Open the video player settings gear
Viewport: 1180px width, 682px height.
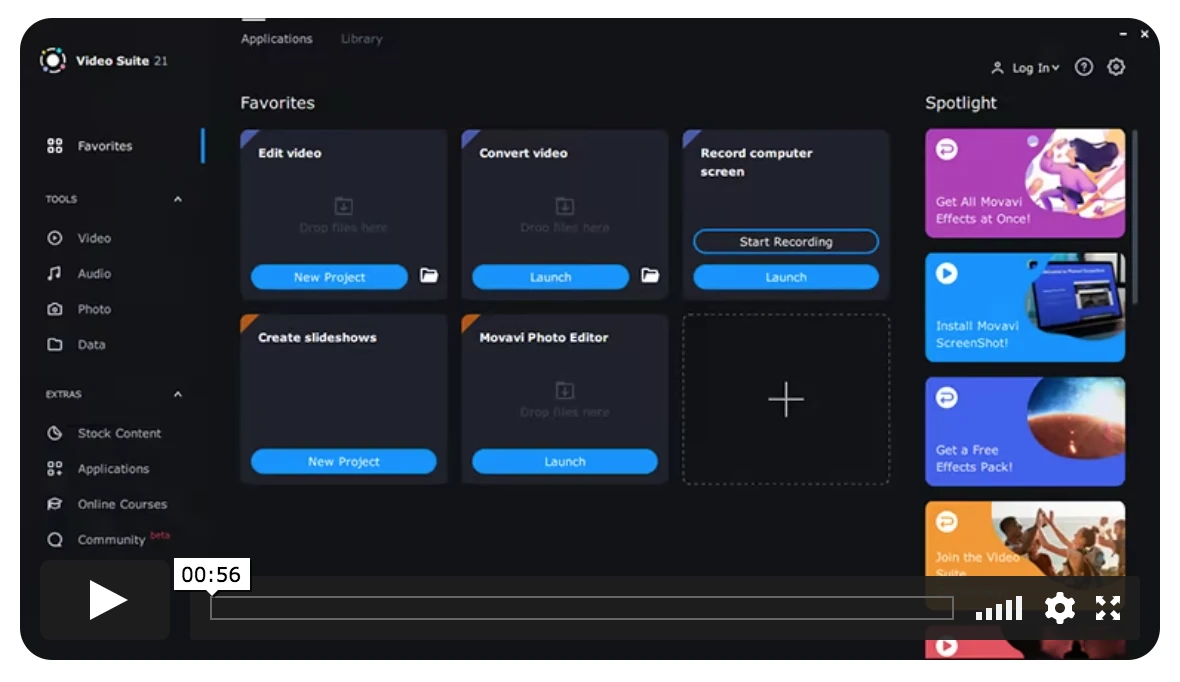click(1060, 607)
